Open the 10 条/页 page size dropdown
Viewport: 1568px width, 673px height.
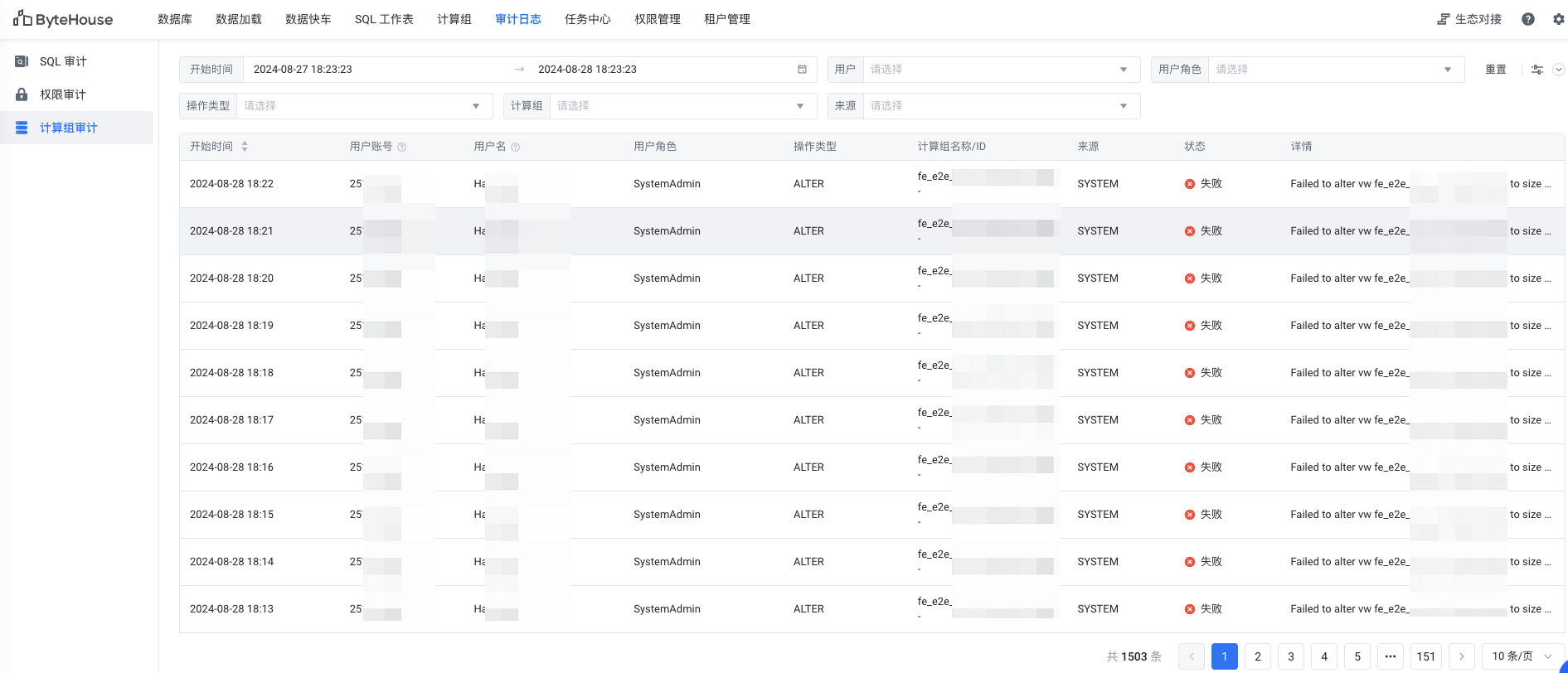pos(1523,656)
